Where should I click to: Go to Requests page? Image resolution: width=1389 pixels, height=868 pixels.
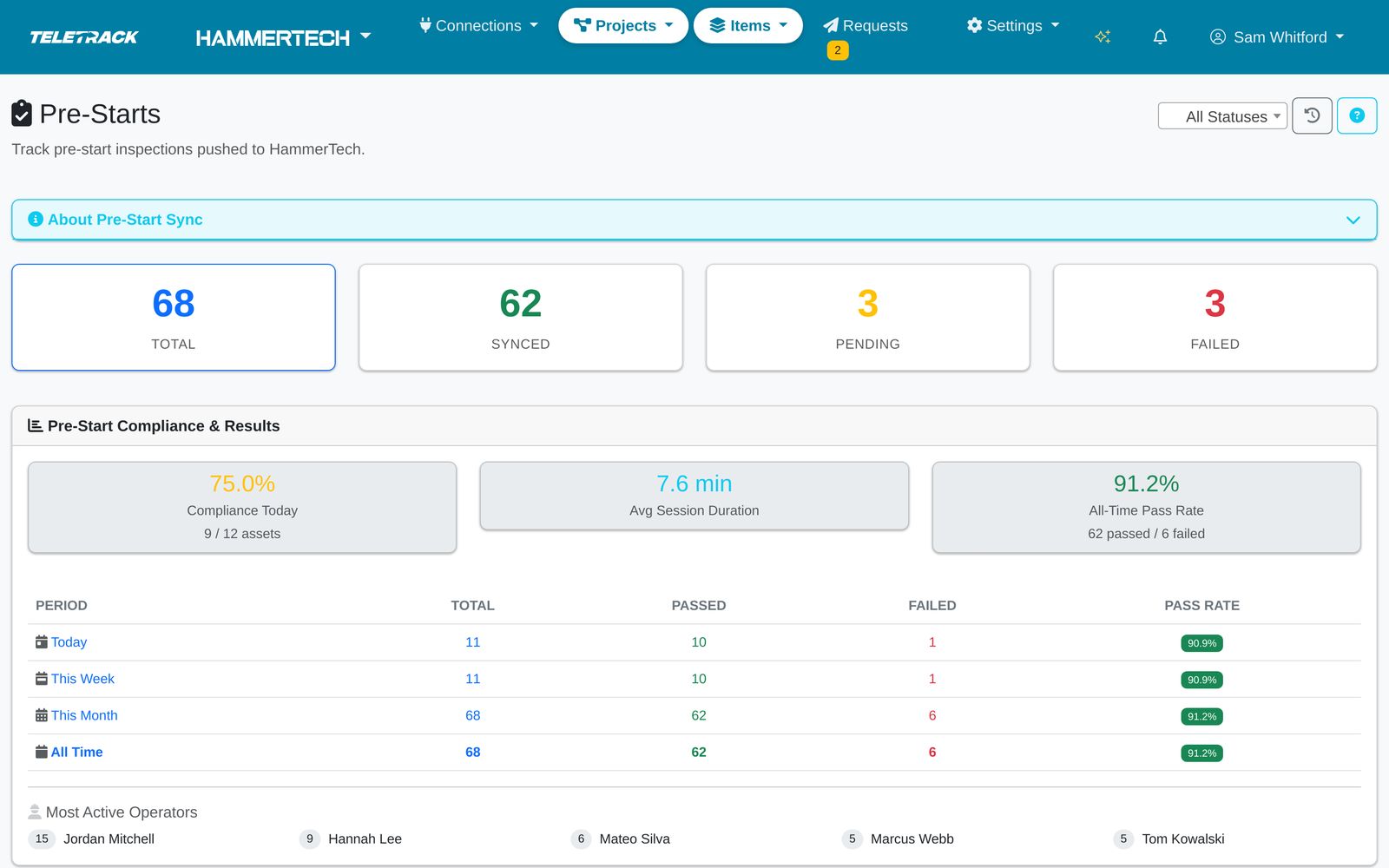pos(866,26)
